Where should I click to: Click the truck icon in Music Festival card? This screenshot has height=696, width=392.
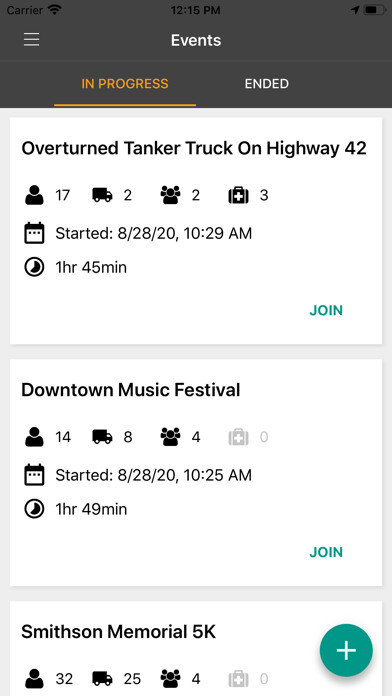click(x=102, y=437)
